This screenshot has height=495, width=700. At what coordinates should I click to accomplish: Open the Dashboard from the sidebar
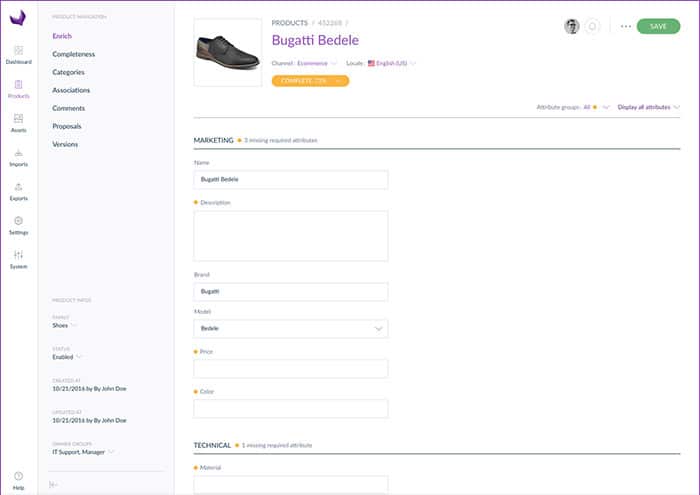[x=18, y=54]
